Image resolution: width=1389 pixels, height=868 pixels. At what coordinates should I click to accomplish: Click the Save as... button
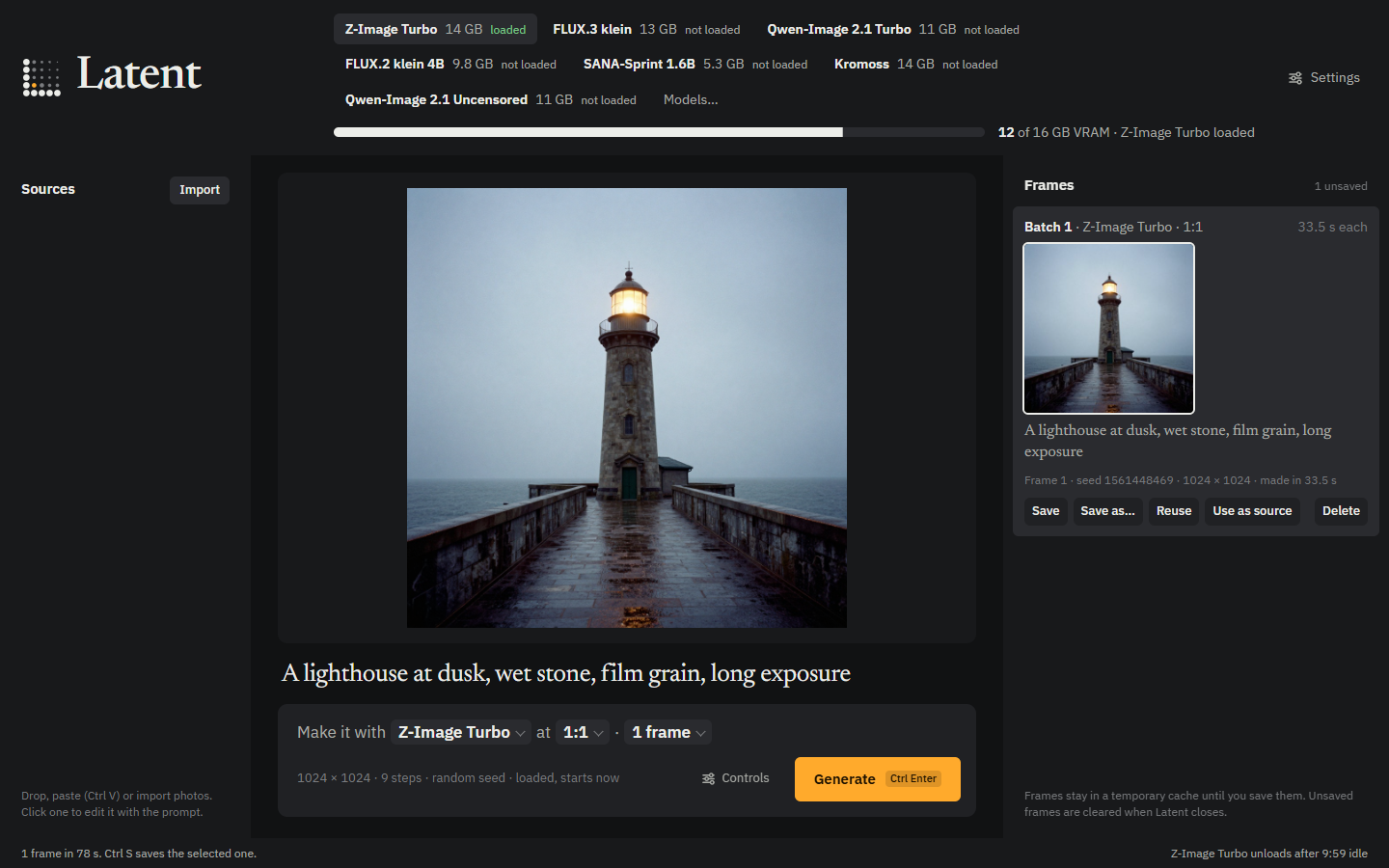[1108, 511]
